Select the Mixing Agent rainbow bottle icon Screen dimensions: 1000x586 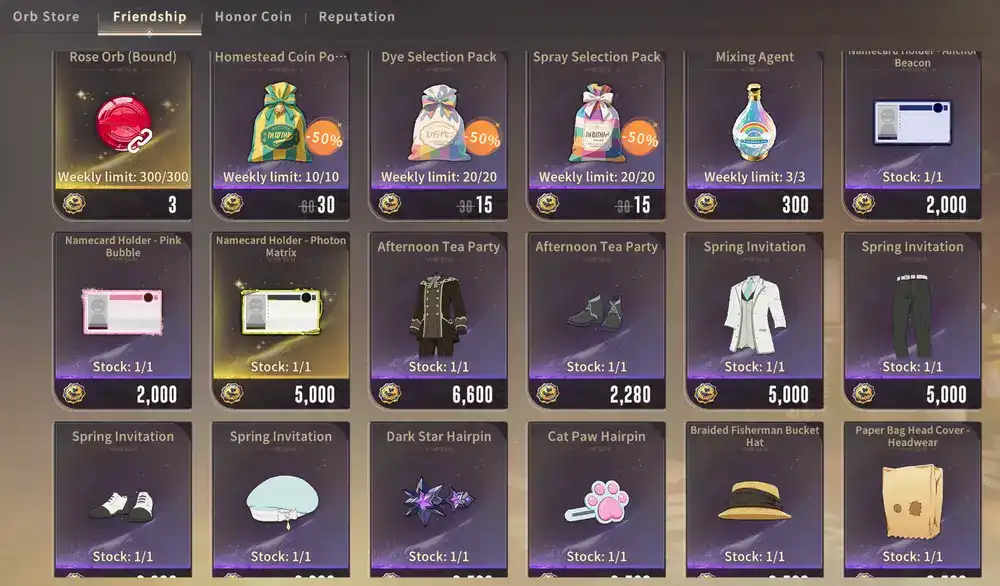point(754,122)
